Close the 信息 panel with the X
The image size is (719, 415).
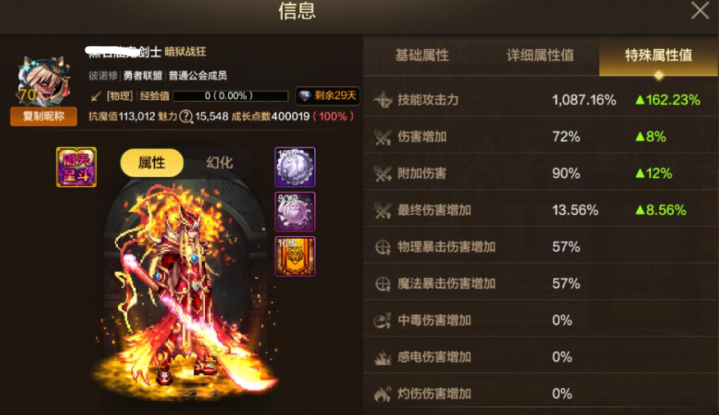[x=700, y=11]
